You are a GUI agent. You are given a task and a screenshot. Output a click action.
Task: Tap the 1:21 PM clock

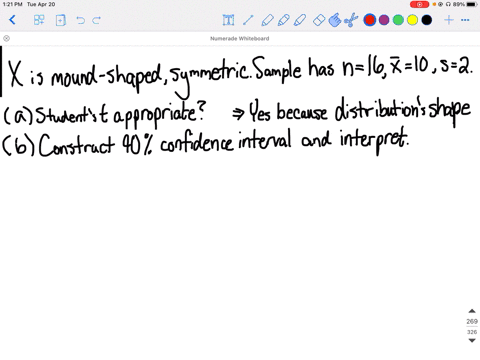pos(12,4)
